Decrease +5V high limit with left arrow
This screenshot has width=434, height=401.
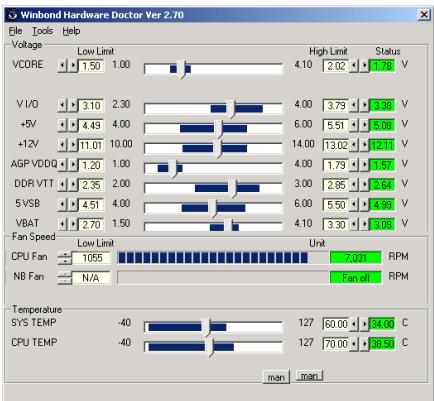[x=354, y=125]
